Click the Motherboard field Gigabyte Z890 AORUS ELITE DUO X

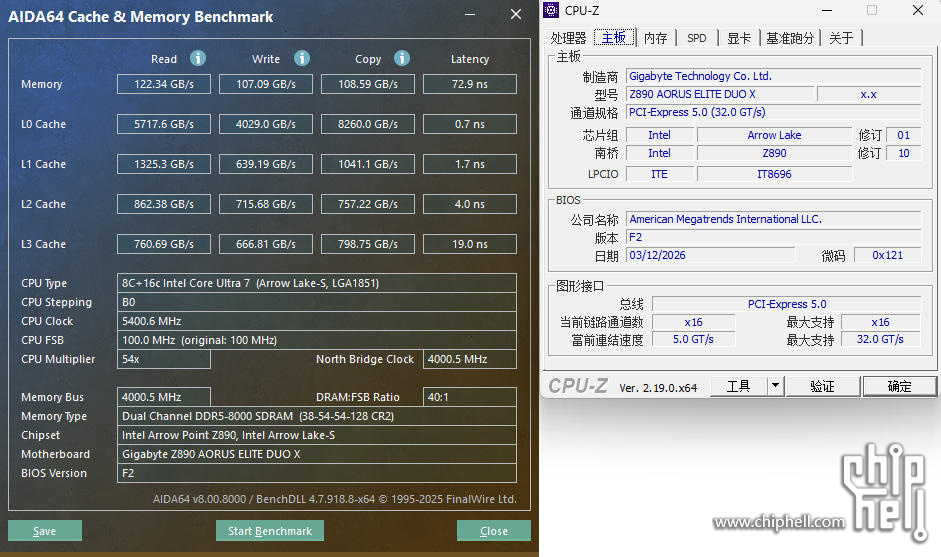pyautogui.click(x=317, y=454)
